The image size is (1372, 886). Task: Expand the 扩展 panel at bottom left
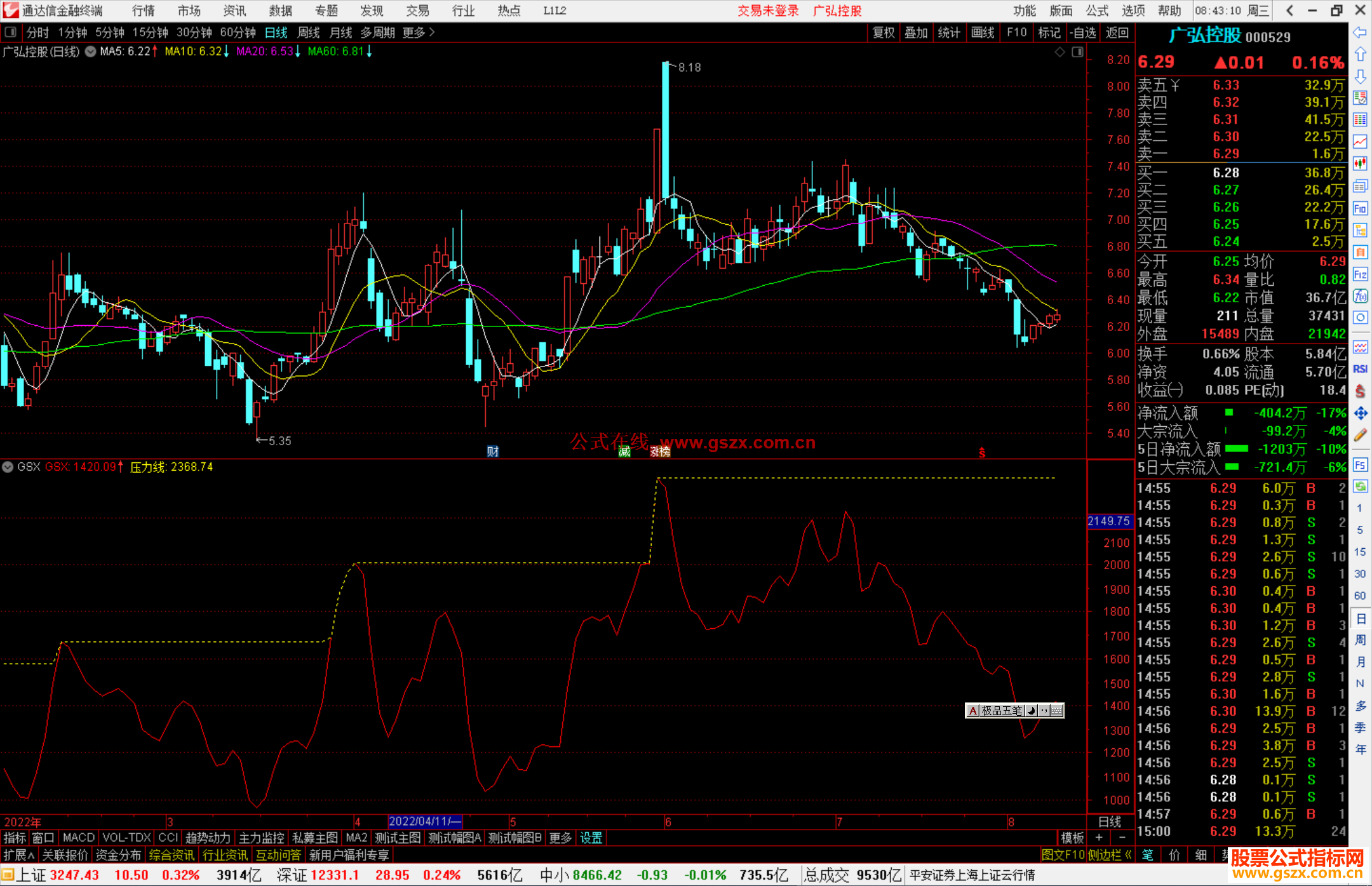pyautogui.click(x=18, y=855)
